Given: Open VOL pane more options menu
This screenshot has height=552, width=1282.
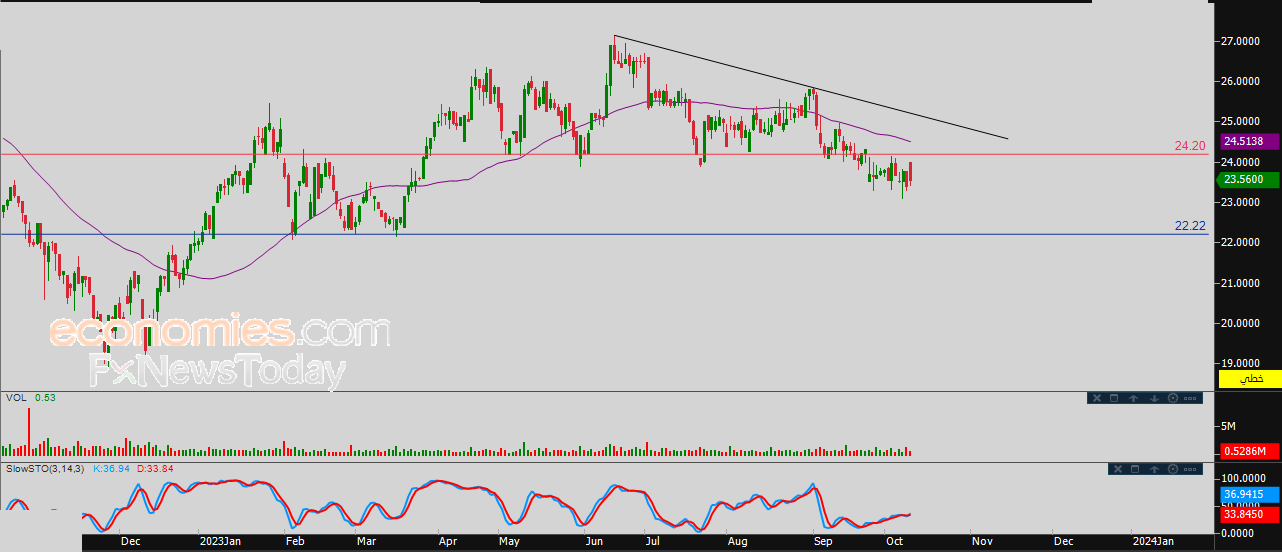Looking at the screenshot, I should [x=1190, y=398].
